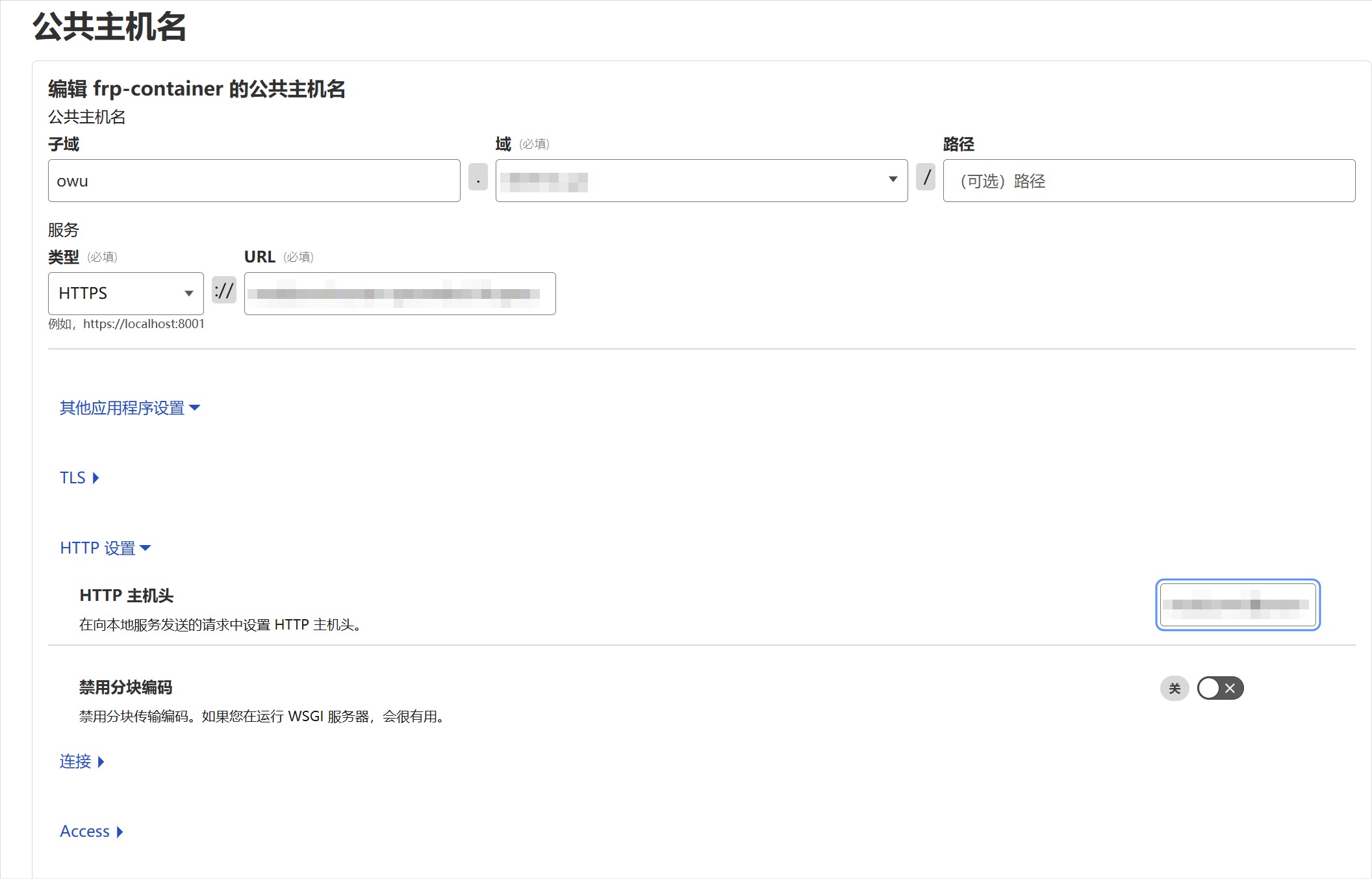Expand the Access settings section
This screenshot has width=1372, height=879.
coord(85,832)
